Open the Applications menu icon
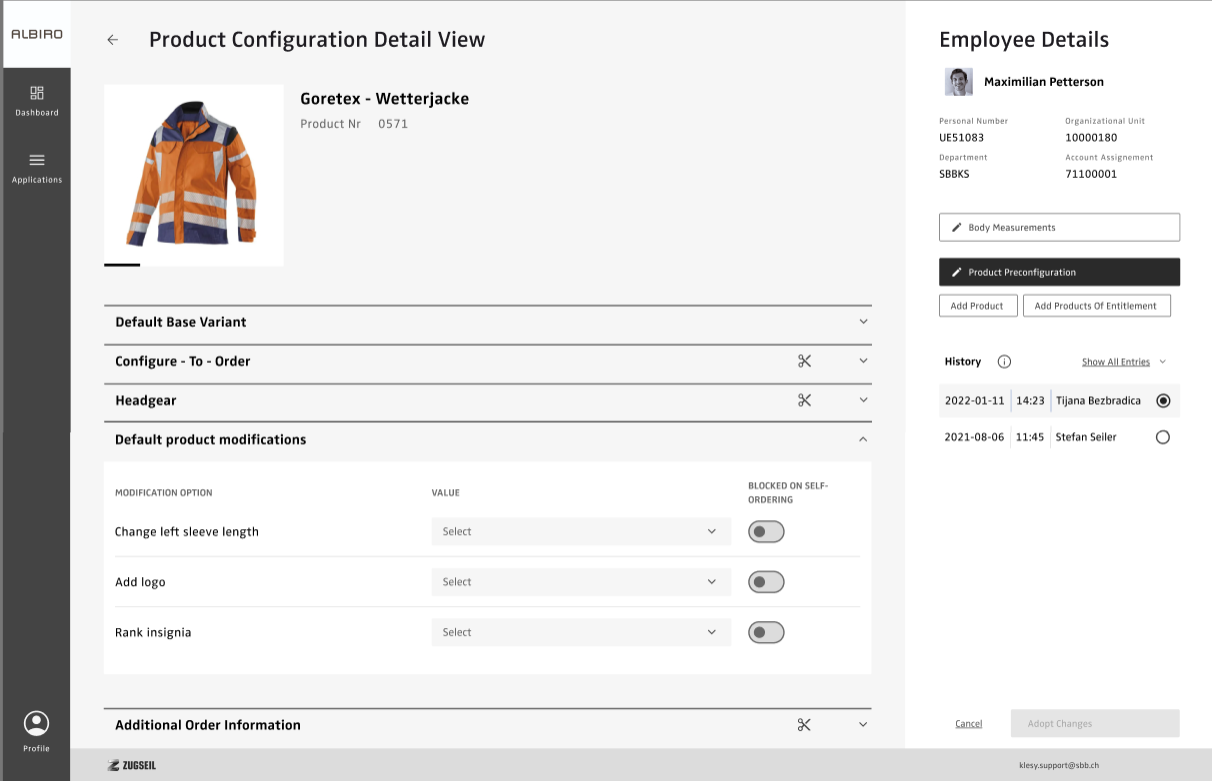 [37, 160]
